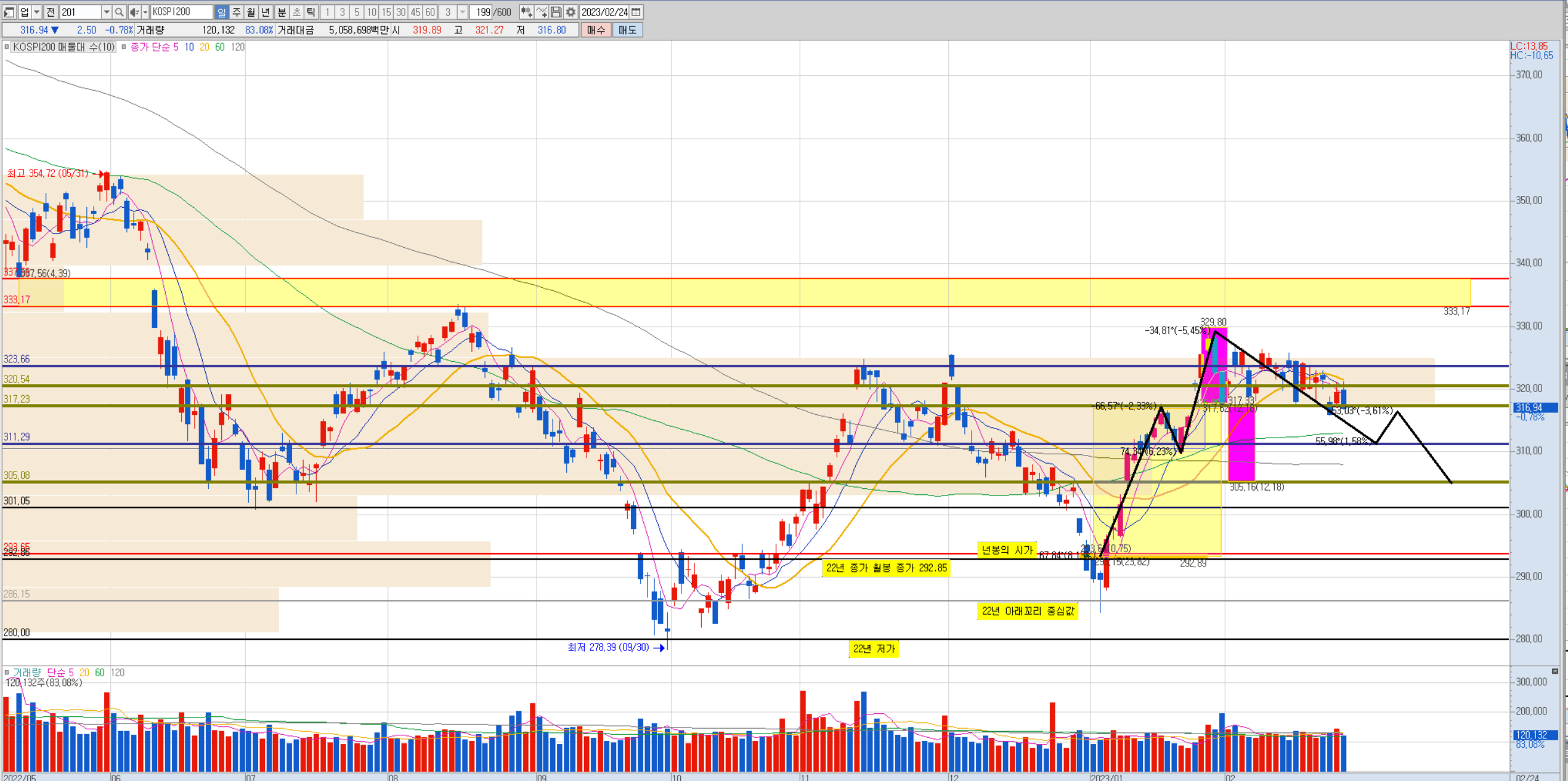Viewport: 1568px width, 781px height.
Task: Click the KOSPI200 매물대 수(10) label
Action: pos(64,47)
